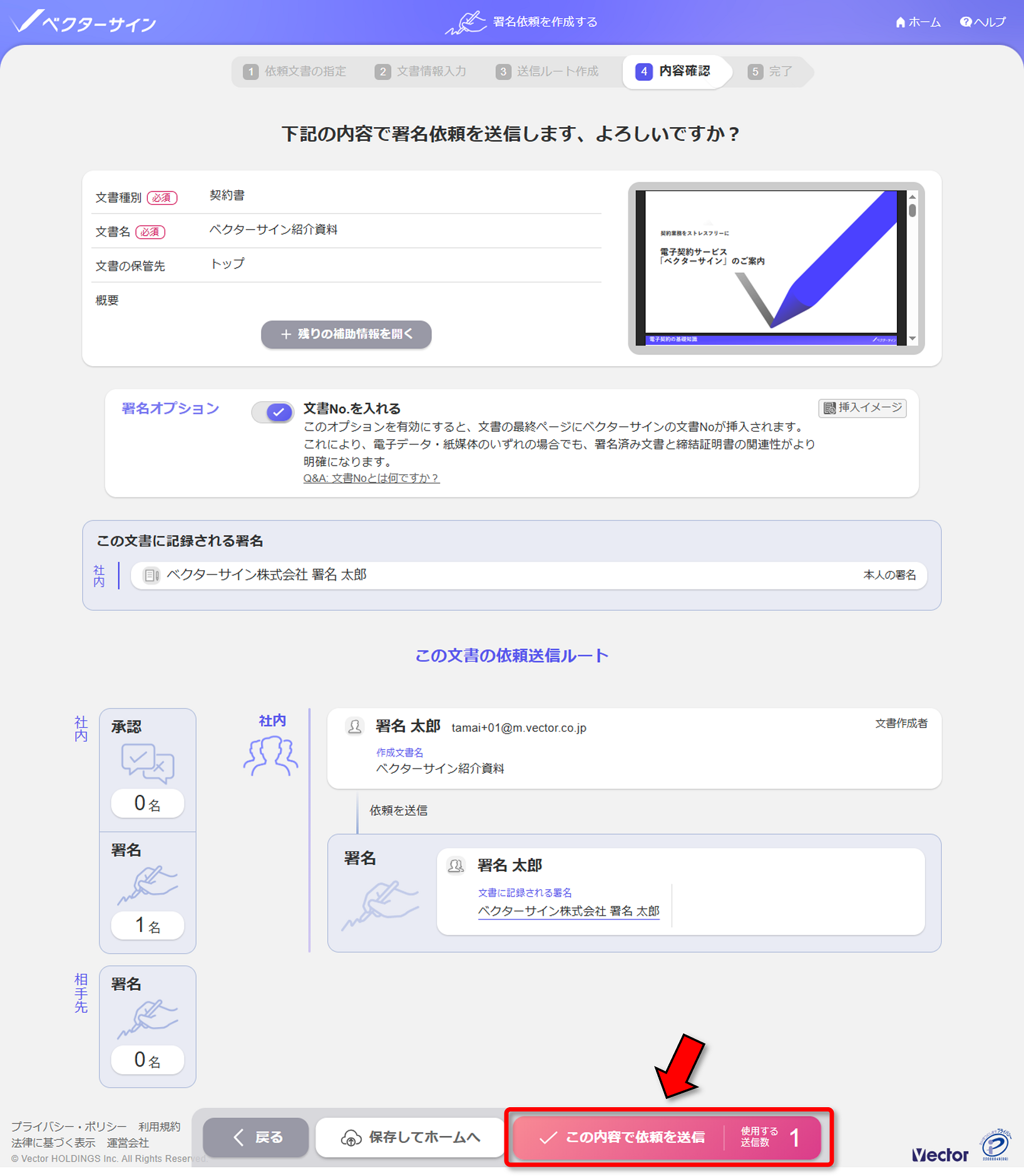
Task: Click underlined ベクターサイン株式会社 署名 太郎 signature
Action: click(568, 911)
